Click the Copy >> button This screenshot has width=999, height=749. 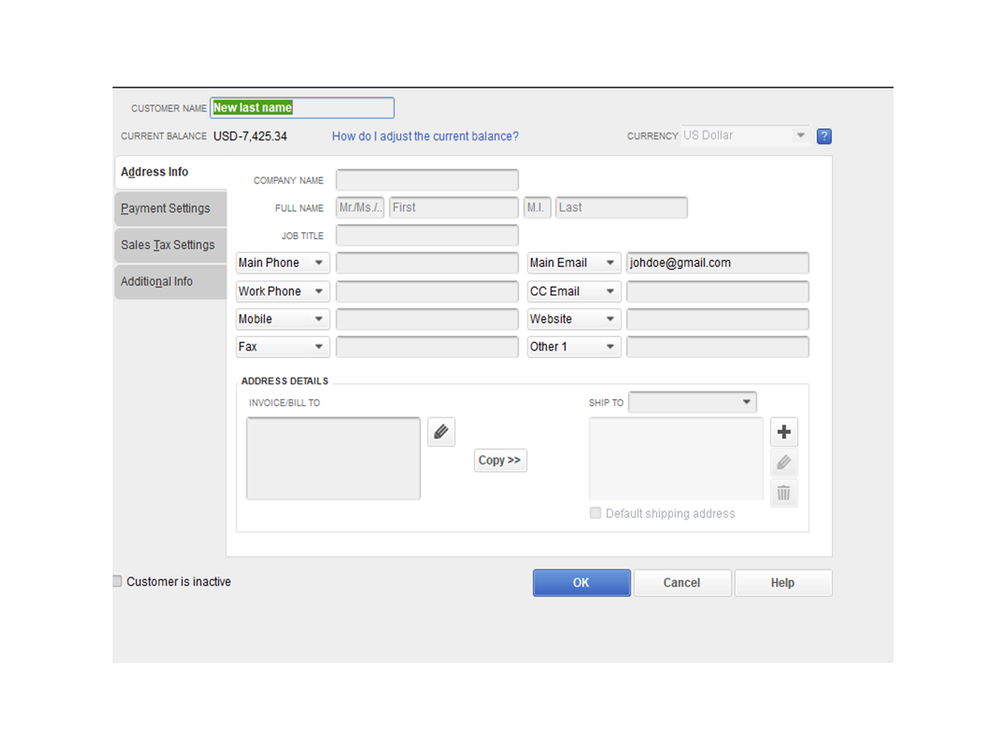500,460
